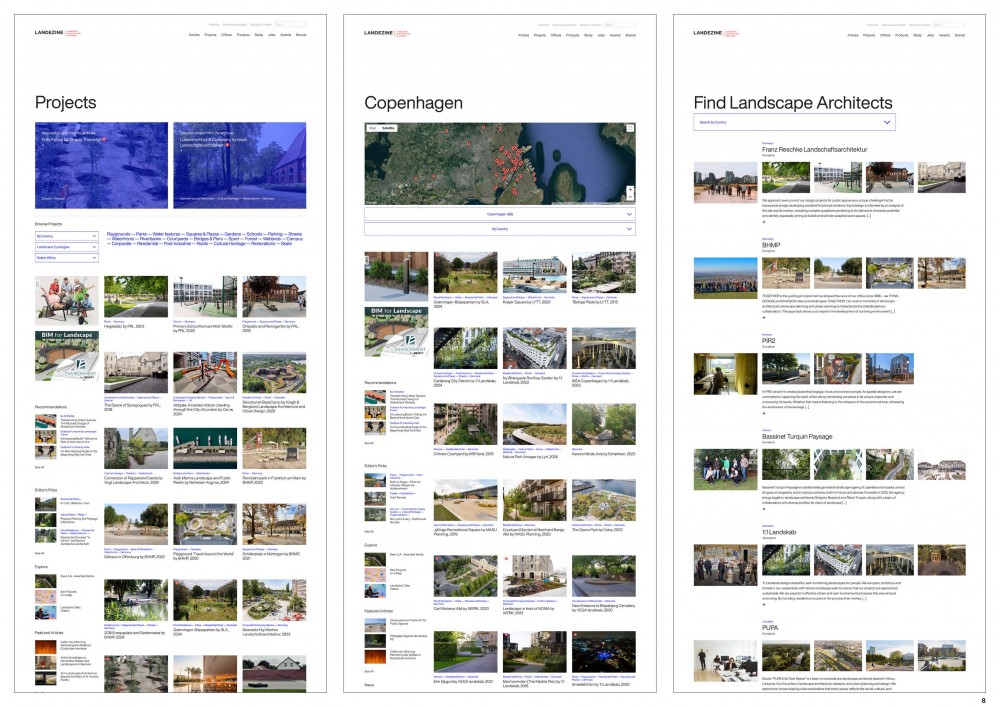Click BIM for Landscape ad on Projects page
Screen dimensions: 1000x707
point(66,352)
